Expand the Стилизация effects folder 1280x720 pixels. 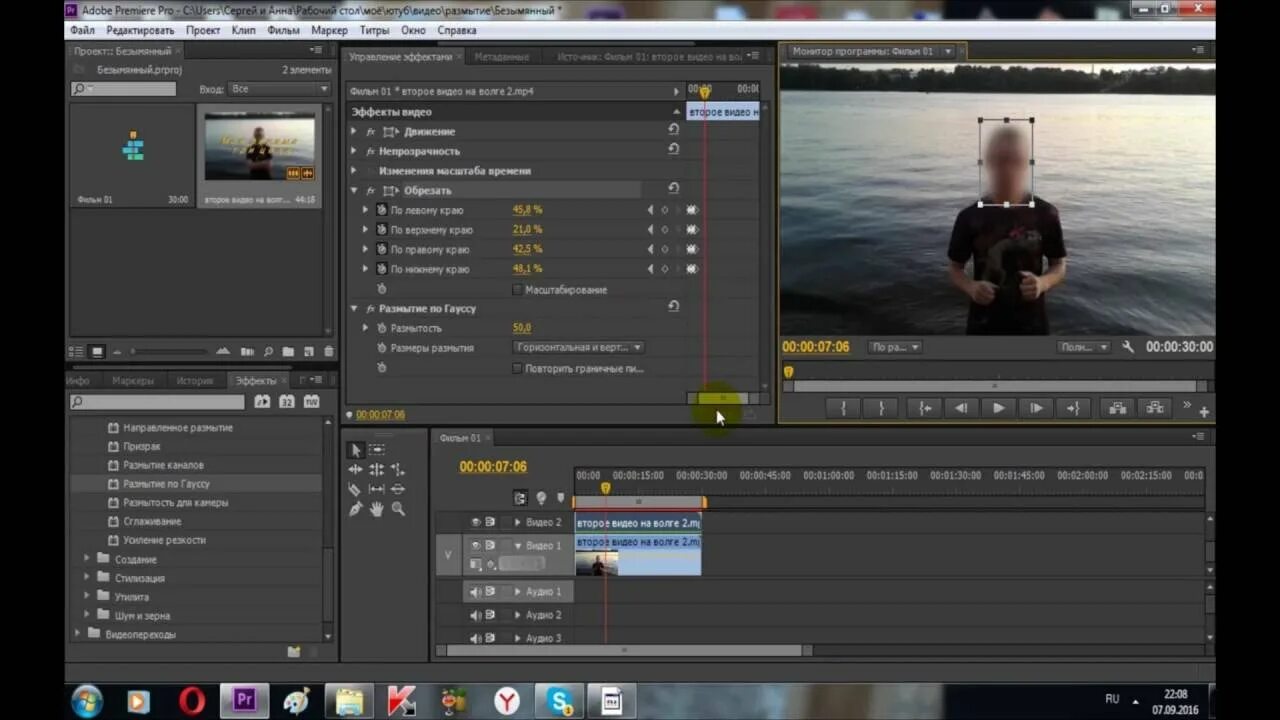[87, 578]
